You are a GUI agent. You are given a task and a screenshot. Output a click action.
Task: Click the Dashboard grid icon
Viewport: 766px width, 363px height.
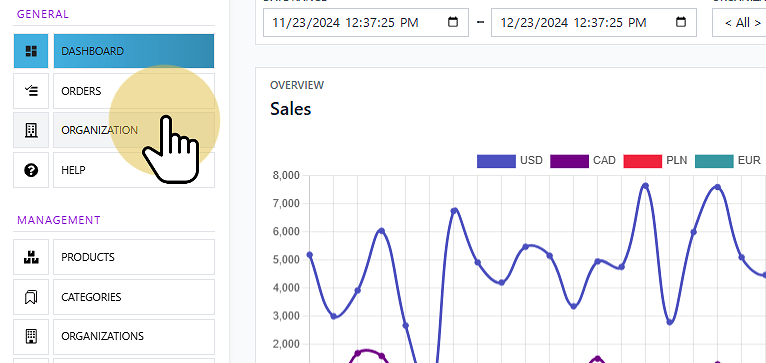(31, 51)
